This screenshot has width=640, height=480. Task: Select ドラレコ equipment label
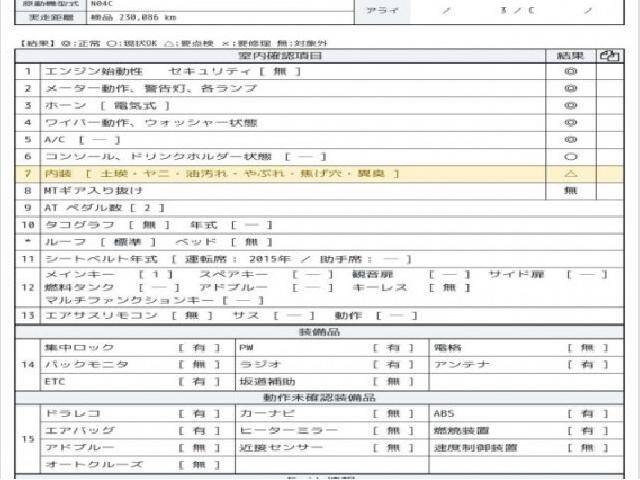point(73,413)
